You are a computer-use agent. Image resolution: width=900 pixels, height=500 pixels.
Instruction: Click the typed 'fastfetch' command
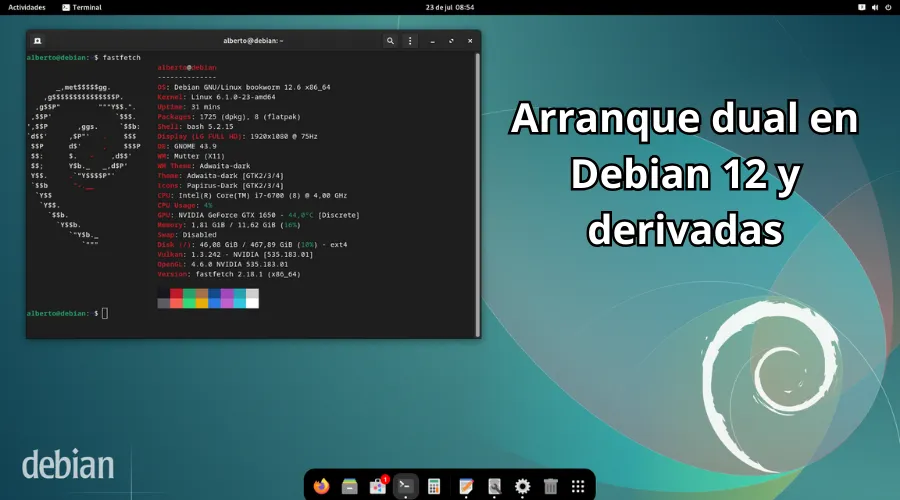pyautogui.click(x=122, y=57)
